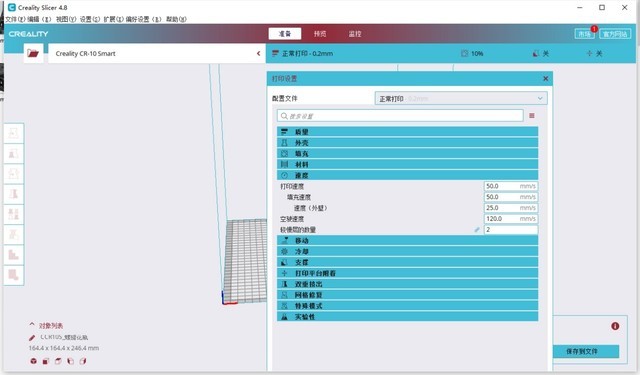Collapse the 对象列表 object list
The width and height of the screenshot is (640, 375).
(x=32, y=325)
